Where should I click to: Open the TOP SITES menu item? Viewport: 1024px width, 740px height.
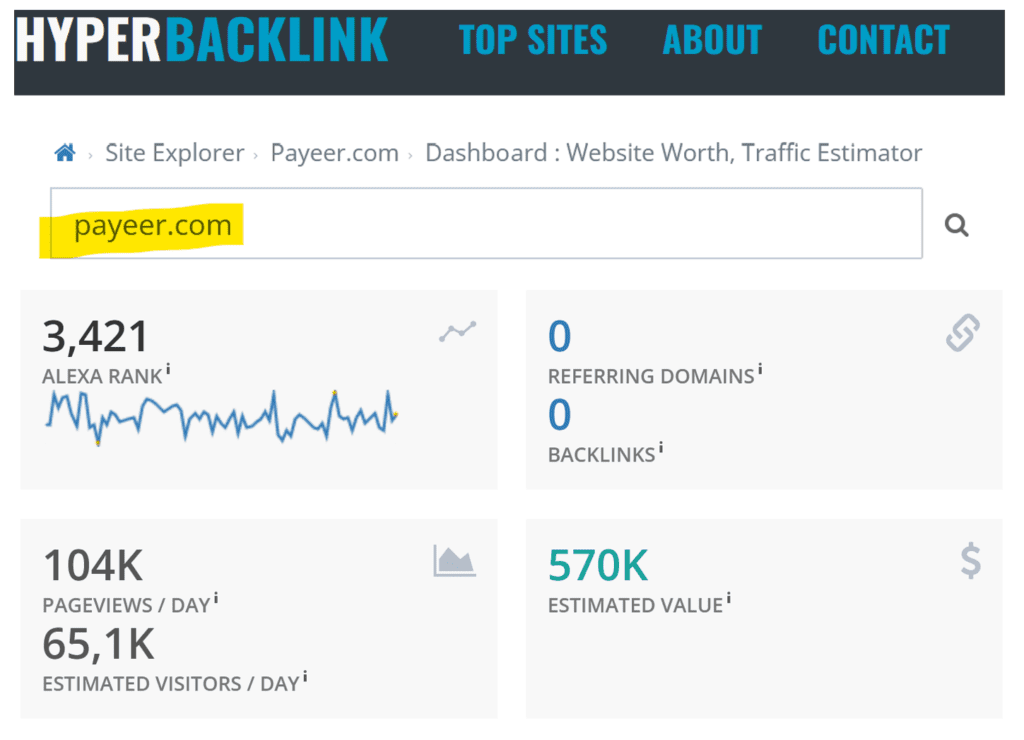533,41
